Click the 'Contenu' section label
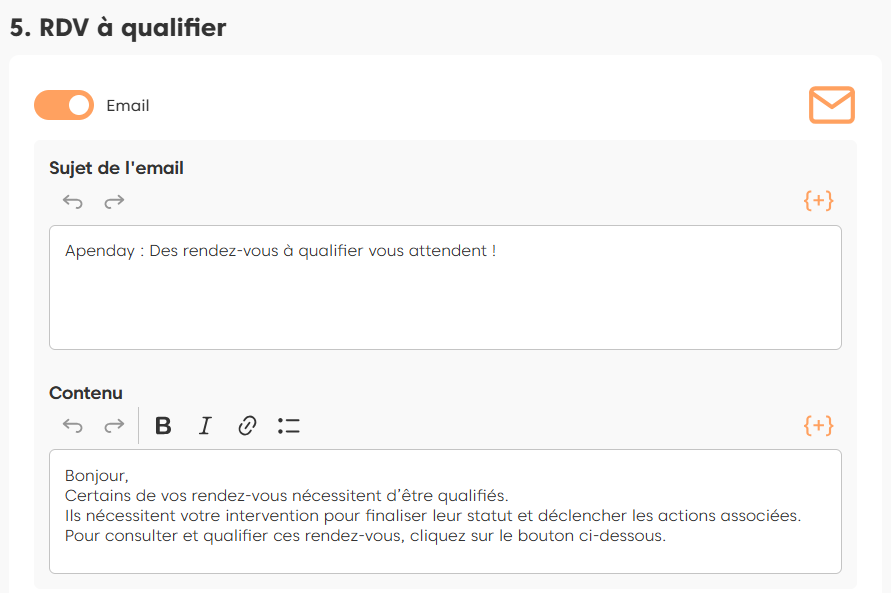This screenshot has width=891, height=593. pyautogui.click(x=86, y=393)
